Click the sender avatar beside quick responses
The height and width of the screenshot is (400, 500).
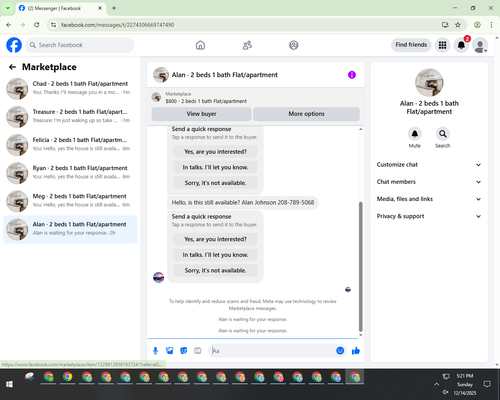coord(158,277)
